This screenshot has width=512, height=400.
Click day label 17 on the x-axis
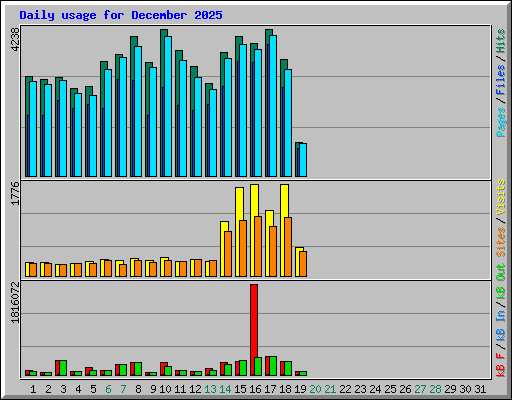coord(270,389)
